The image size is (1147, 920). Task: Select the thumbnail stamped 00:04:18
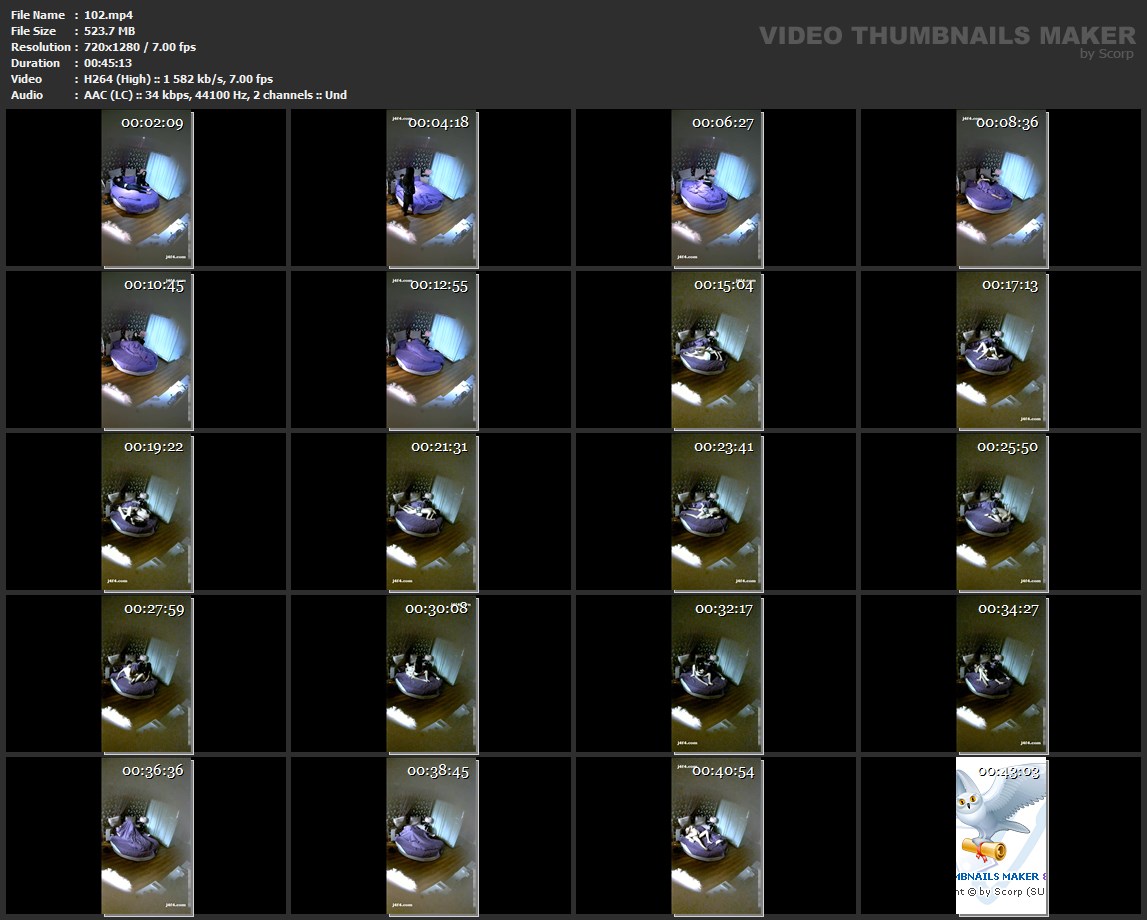[x=432, y=189]
